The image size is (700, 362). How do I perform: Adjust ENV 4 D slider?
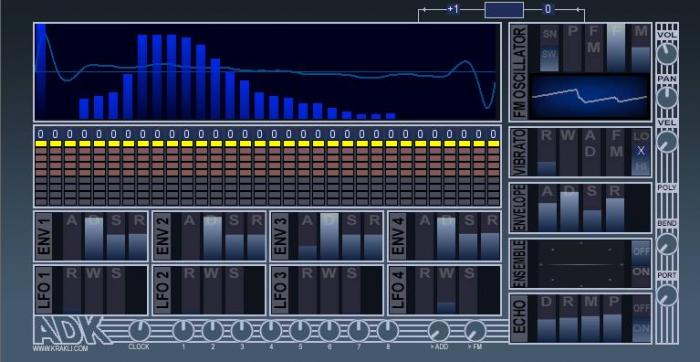pyautogui.click(x=446, y=236)
